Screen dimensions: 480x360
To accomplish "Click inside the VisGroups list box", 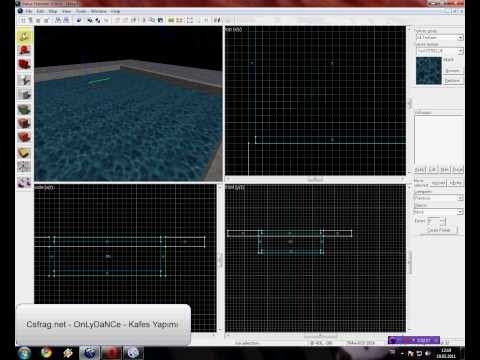I will coord(439,140).
